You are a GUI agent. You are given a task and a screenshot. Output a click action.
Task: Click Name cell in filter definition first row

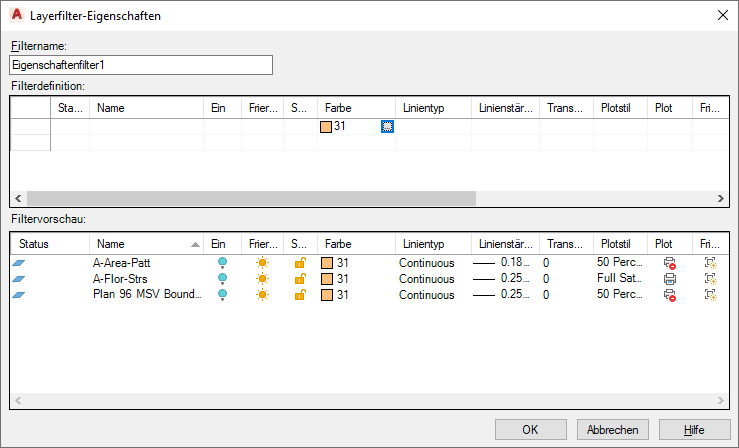coord(147,127)
